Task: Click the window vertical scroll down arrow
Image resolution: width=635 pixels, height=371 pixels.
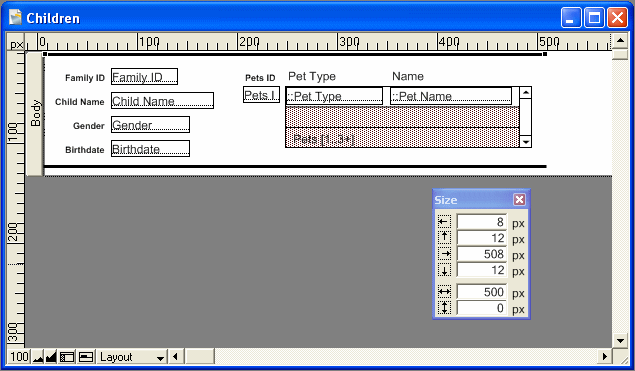Action: [620, 341]
